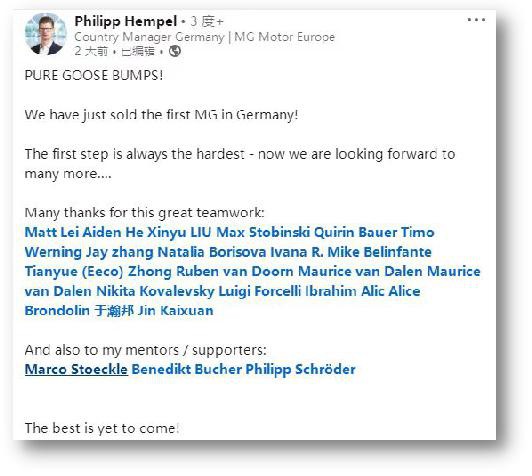
Task: Open the Philipp Hempel author name link
Action: 126,21
